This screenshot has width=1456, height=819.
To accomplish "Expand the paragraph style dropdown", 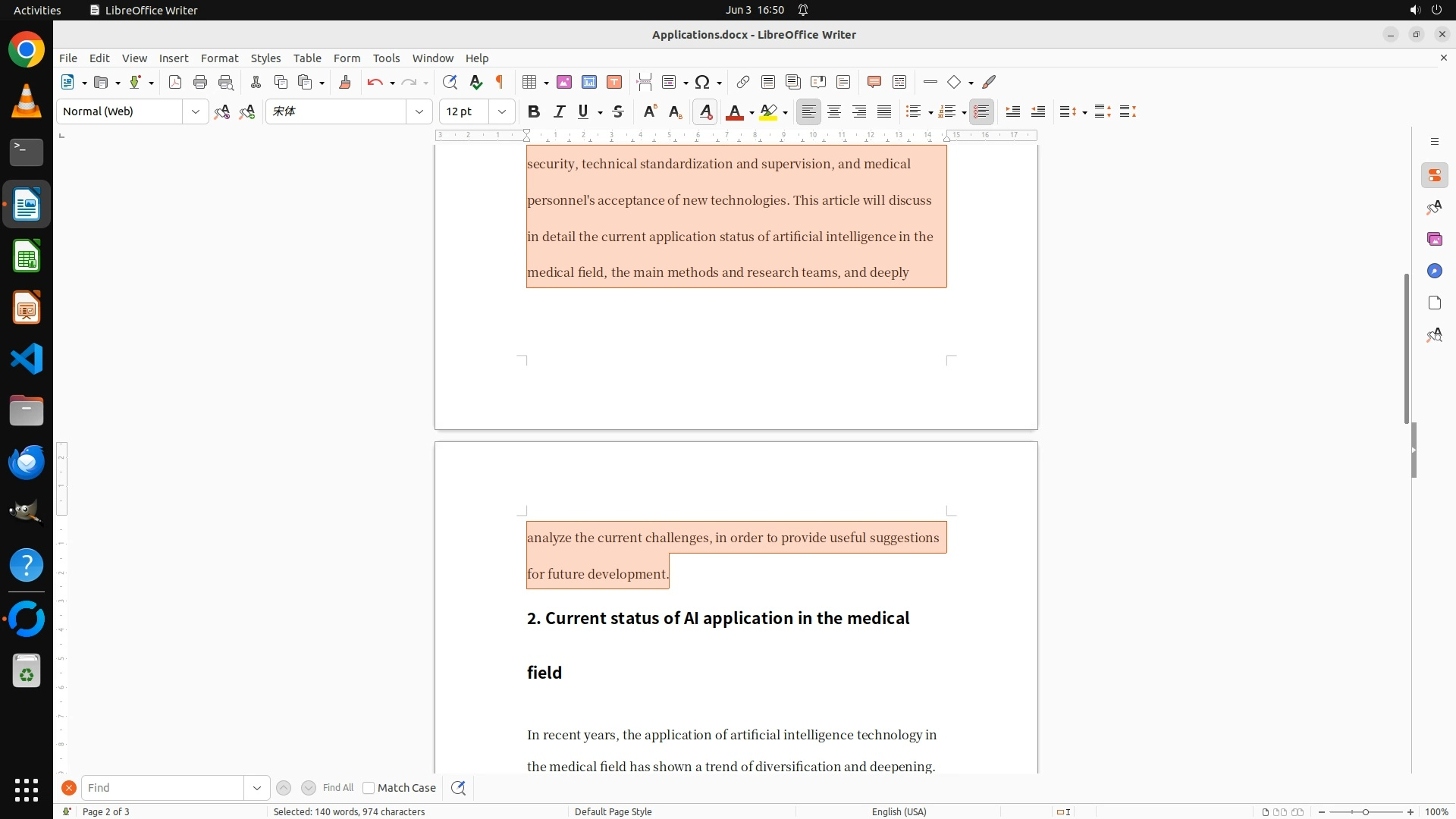I will [196, 111].
